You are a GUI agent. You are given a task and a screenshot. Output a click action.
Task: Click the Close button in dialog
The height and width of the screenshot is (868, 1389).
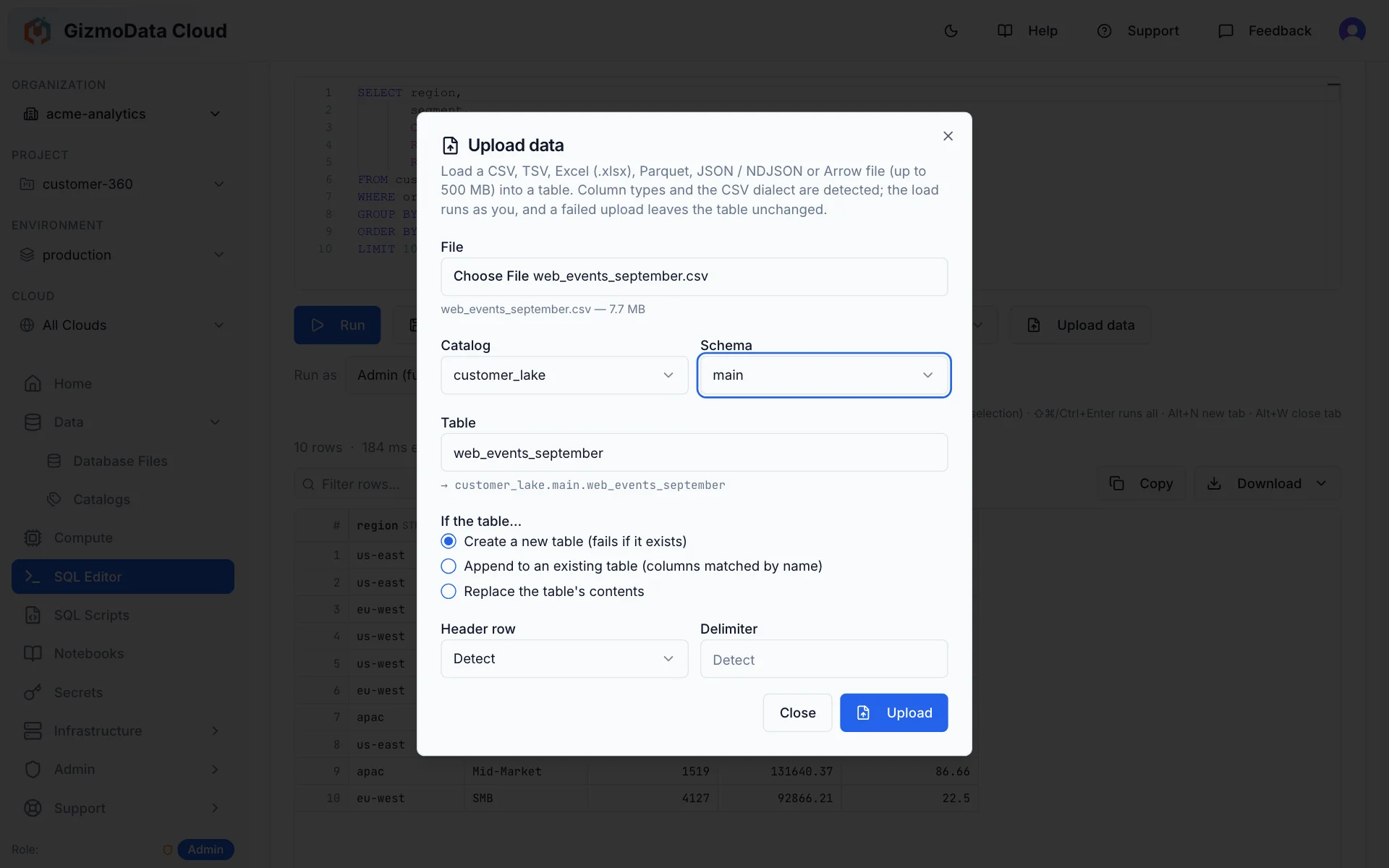(x=797, y=712)
